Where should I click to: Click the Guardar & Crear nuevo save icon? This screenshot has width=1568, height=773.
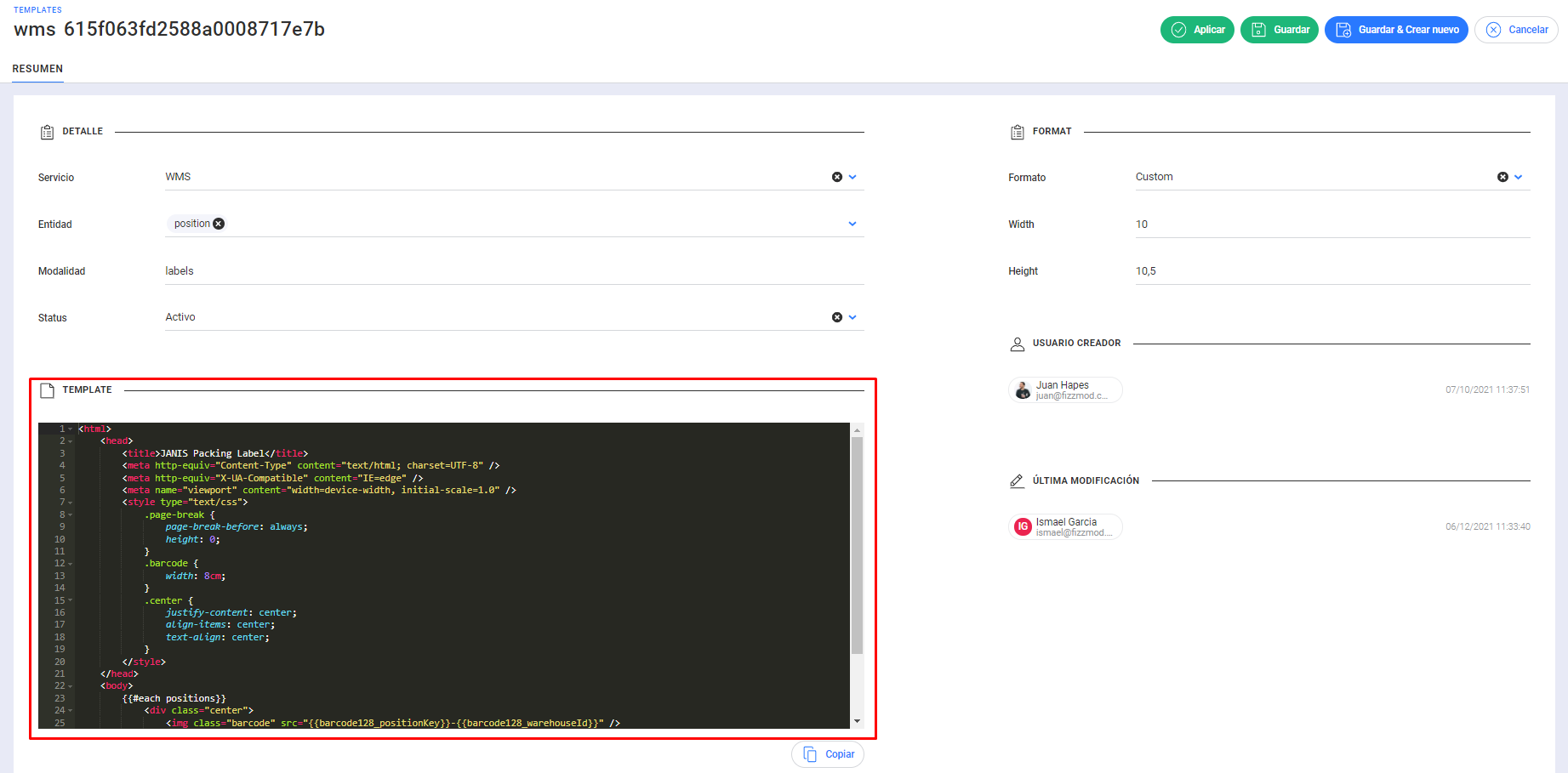click(1343, 30)
